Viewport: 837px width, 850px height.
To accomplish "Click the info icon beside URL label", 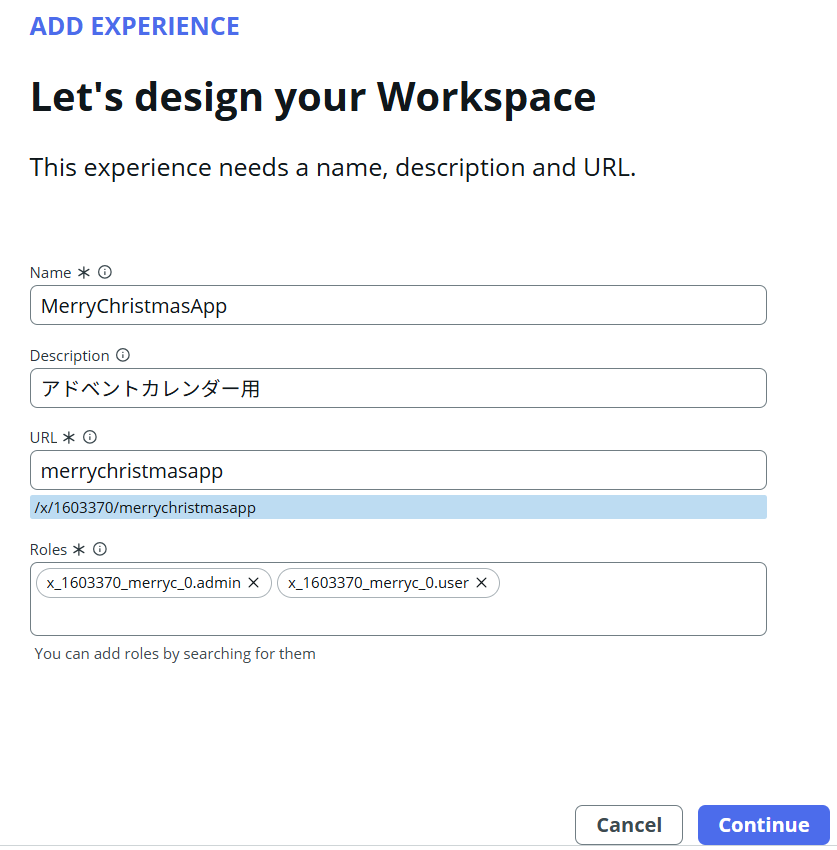I will tap(90, 437).
